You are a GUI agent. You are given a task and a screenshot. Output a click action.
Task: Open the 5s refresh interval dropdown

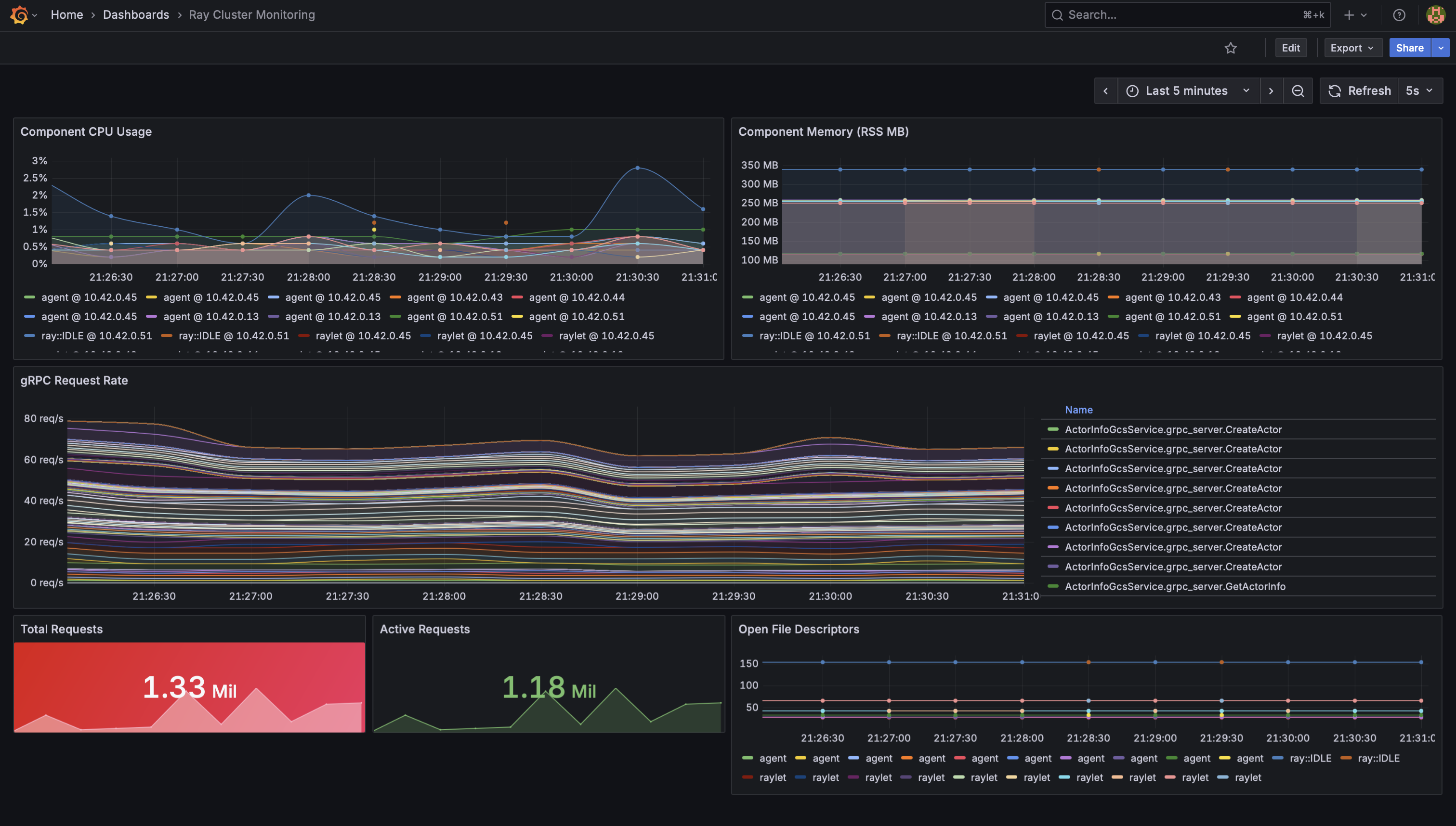click(x=1420, y=91)
